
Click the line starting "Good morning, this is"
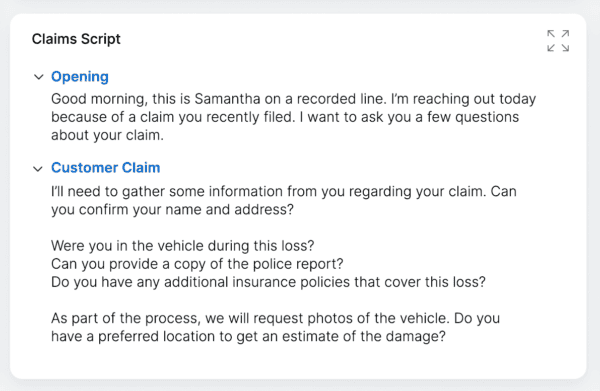[293, 99]
